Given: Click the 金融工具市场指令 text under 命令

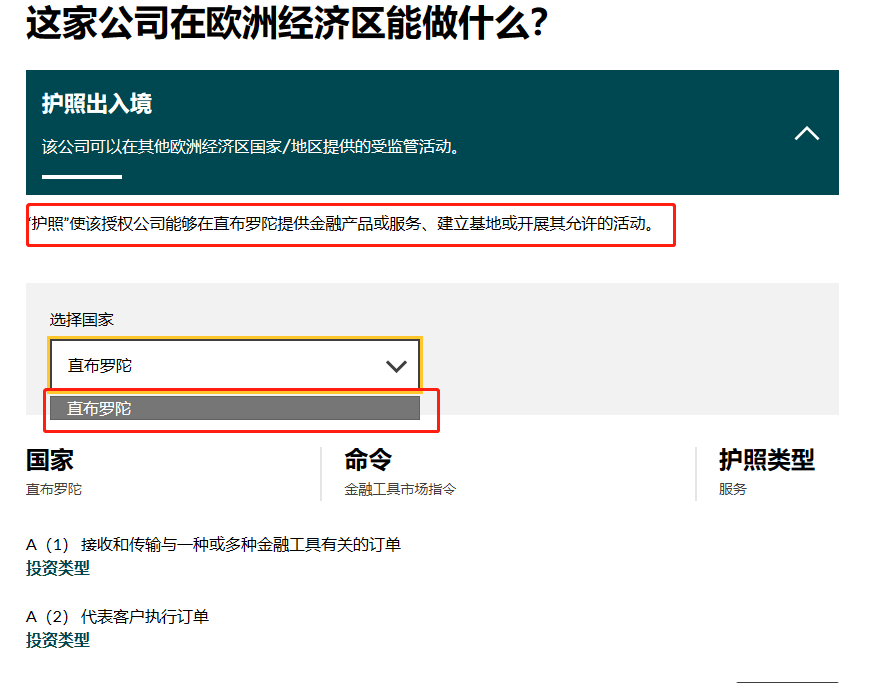Looking at the screenshot, I should point(398,490).
